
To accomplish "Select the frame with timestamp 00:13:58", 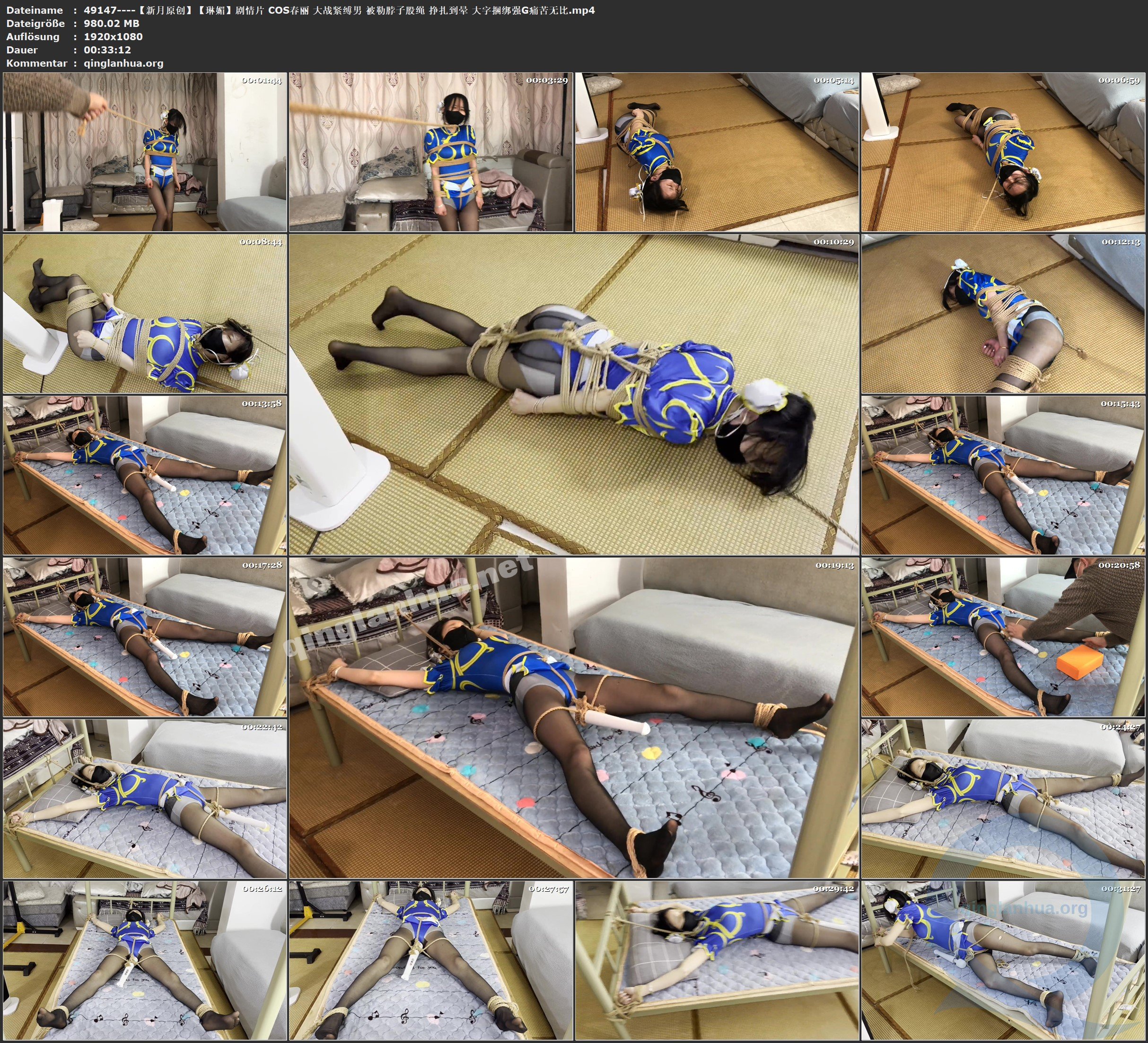I will (x=145, y=475).
